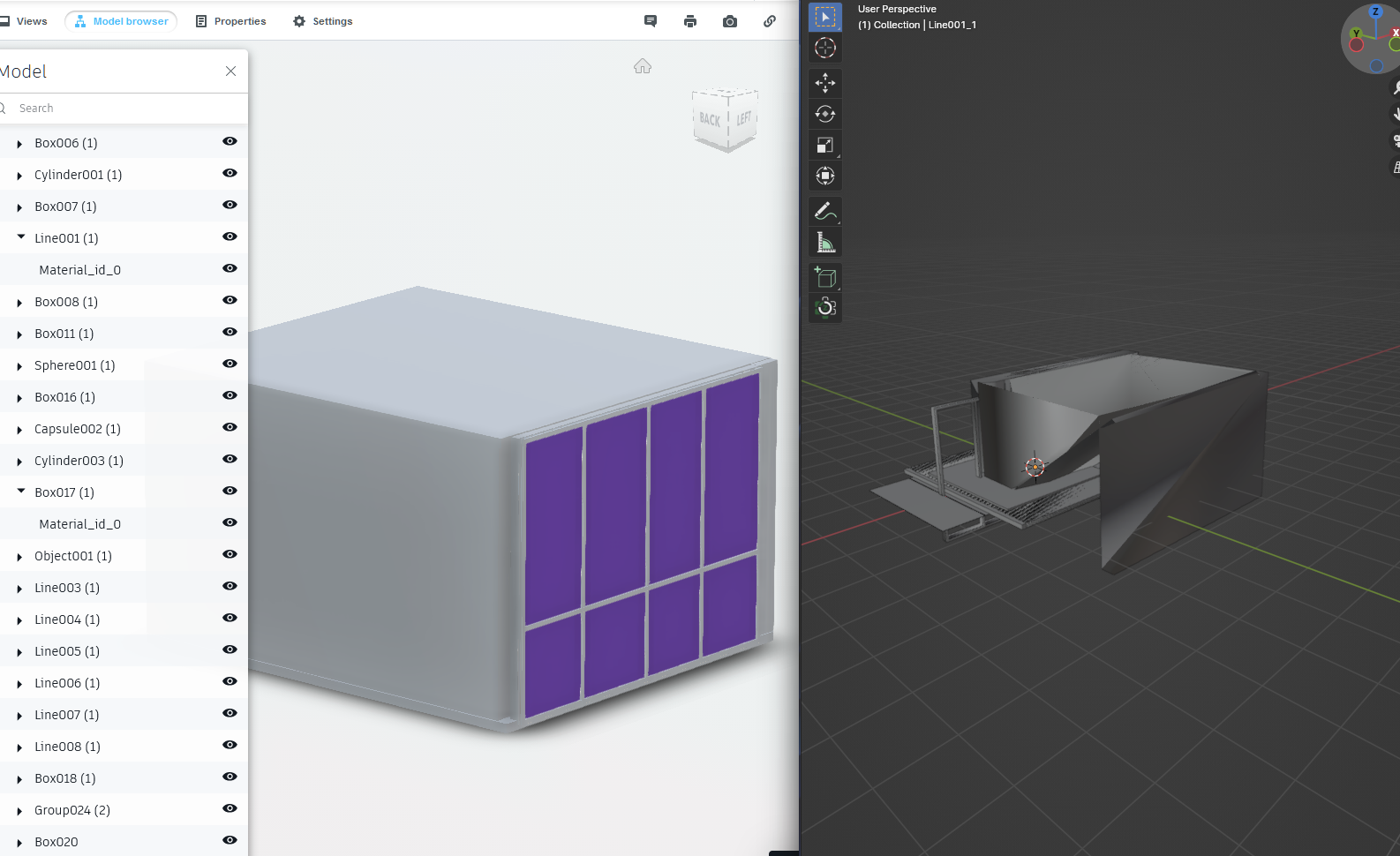Expand the Box006 tree node
Screen dimensions: 1400x856
19,144
